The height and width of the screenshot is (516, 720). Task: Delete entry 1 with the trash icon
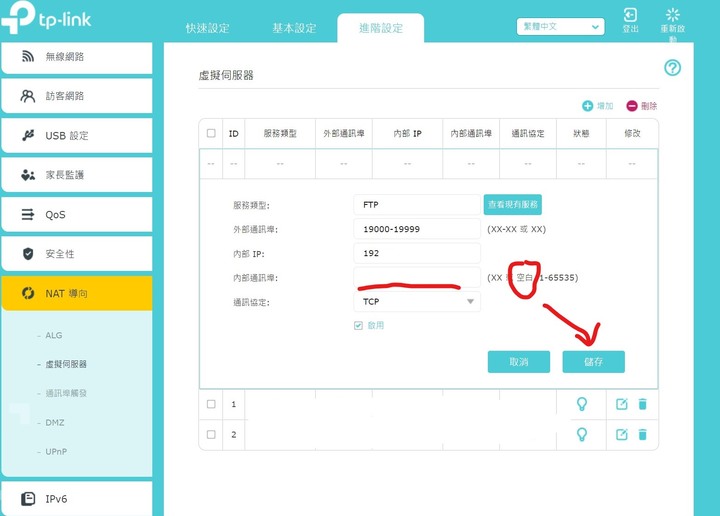point(642,404)
